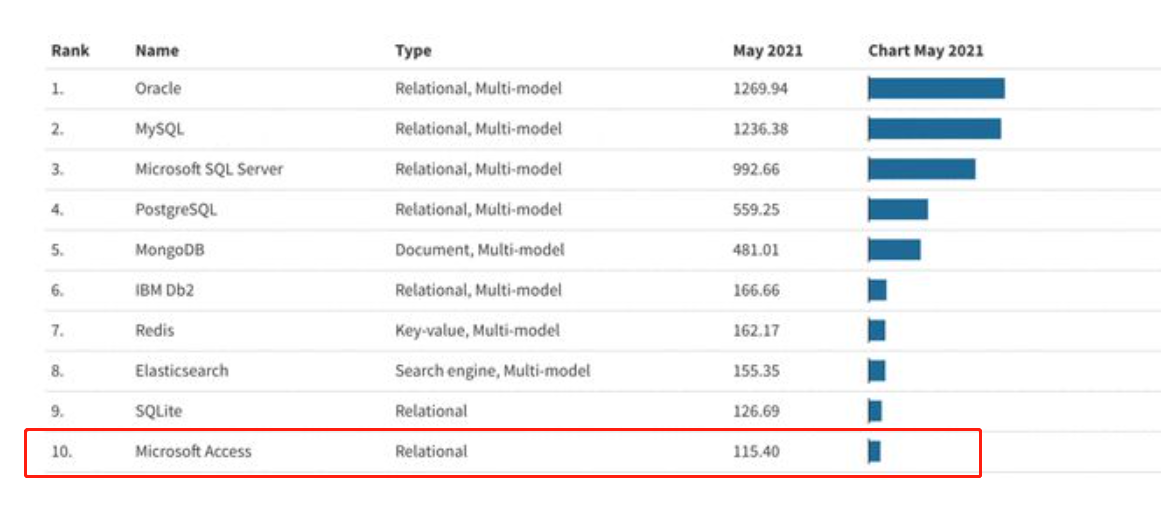Click the Oracle database name

[x=158, y=88]
